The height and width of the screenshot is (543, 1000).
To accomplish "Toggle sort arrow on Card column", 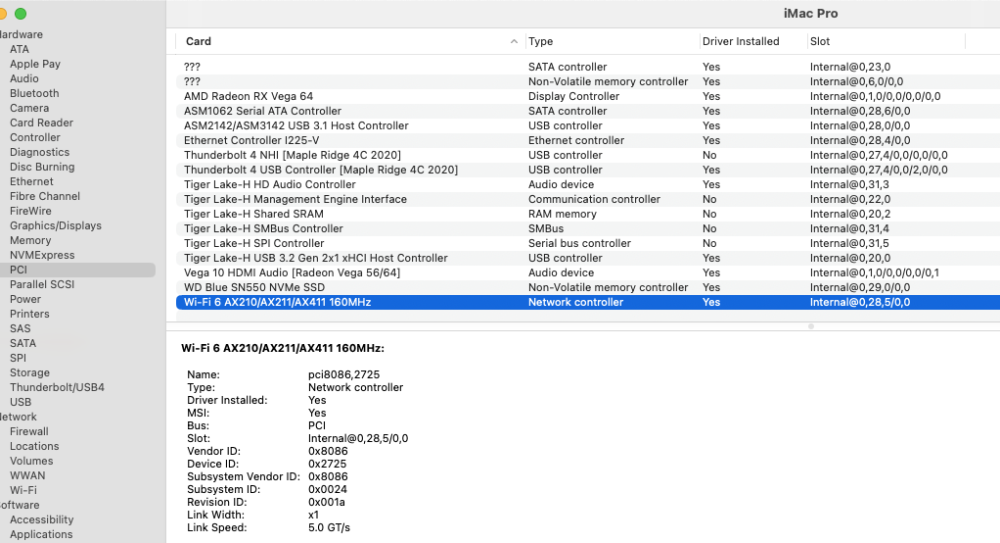I will 514,41.
